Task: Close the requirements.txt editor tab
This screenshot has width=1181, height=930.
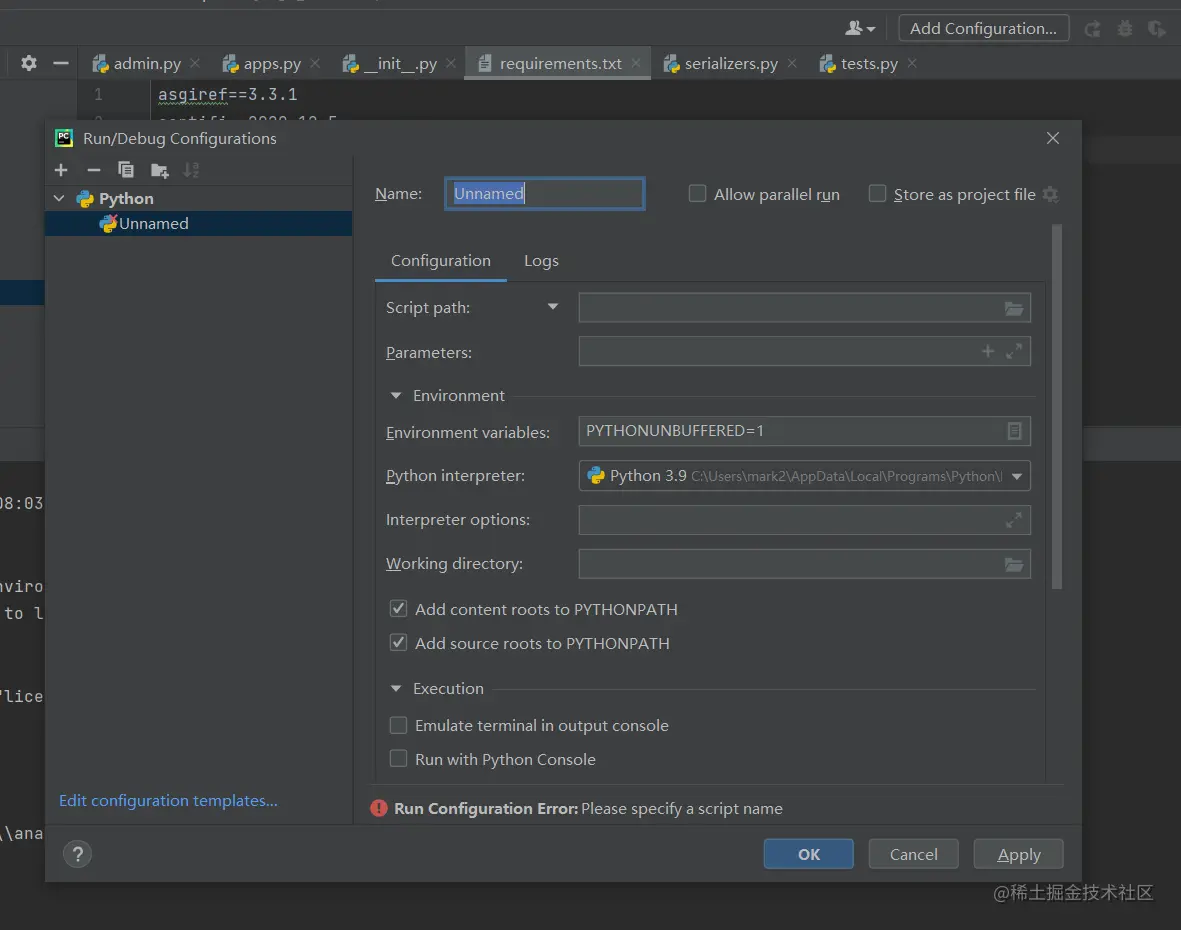Action: pos(636,63)
